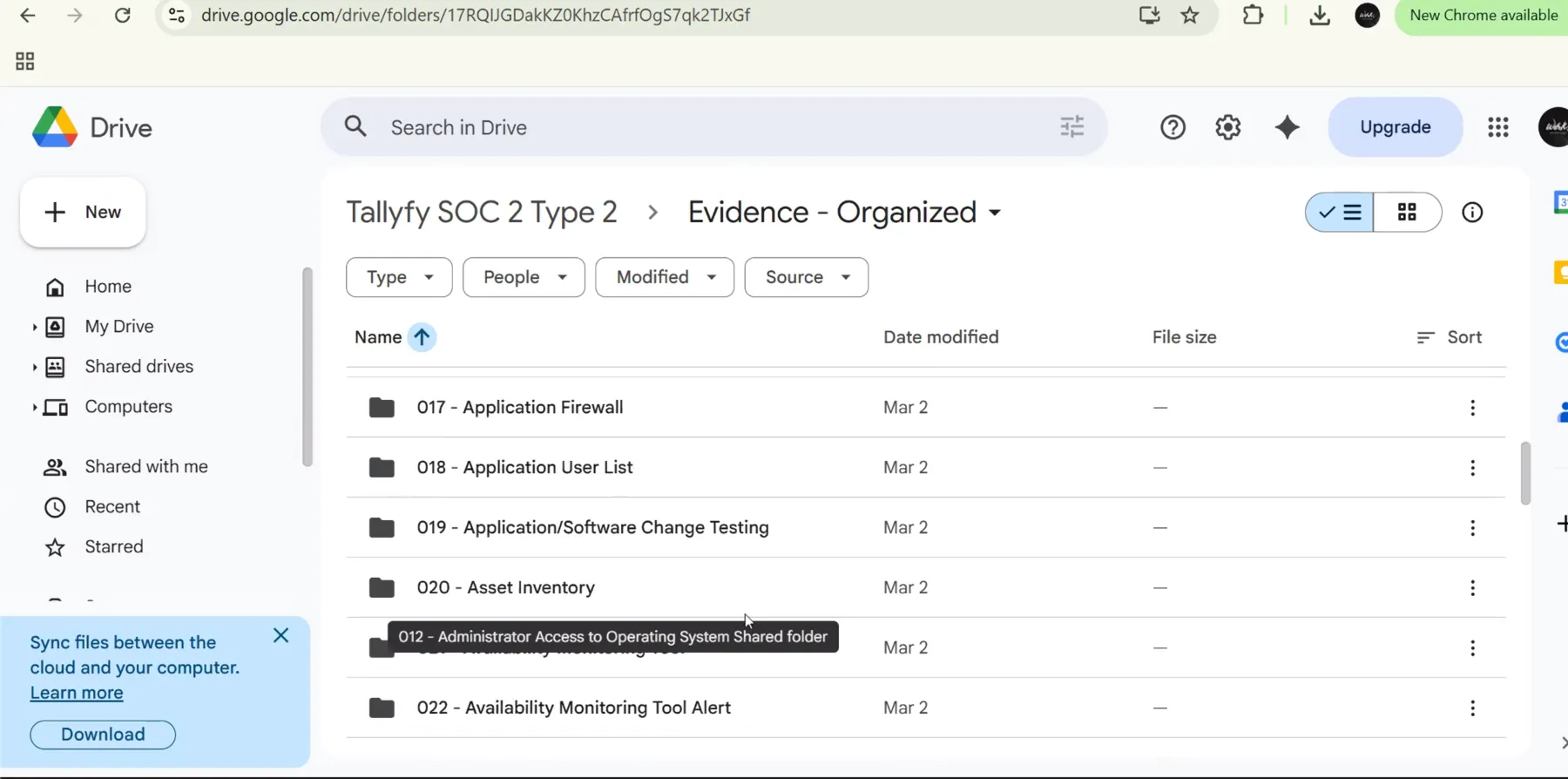
Task: Open Chrome downloads icon
Action: pyautogui.click(x=1320, y=15)
